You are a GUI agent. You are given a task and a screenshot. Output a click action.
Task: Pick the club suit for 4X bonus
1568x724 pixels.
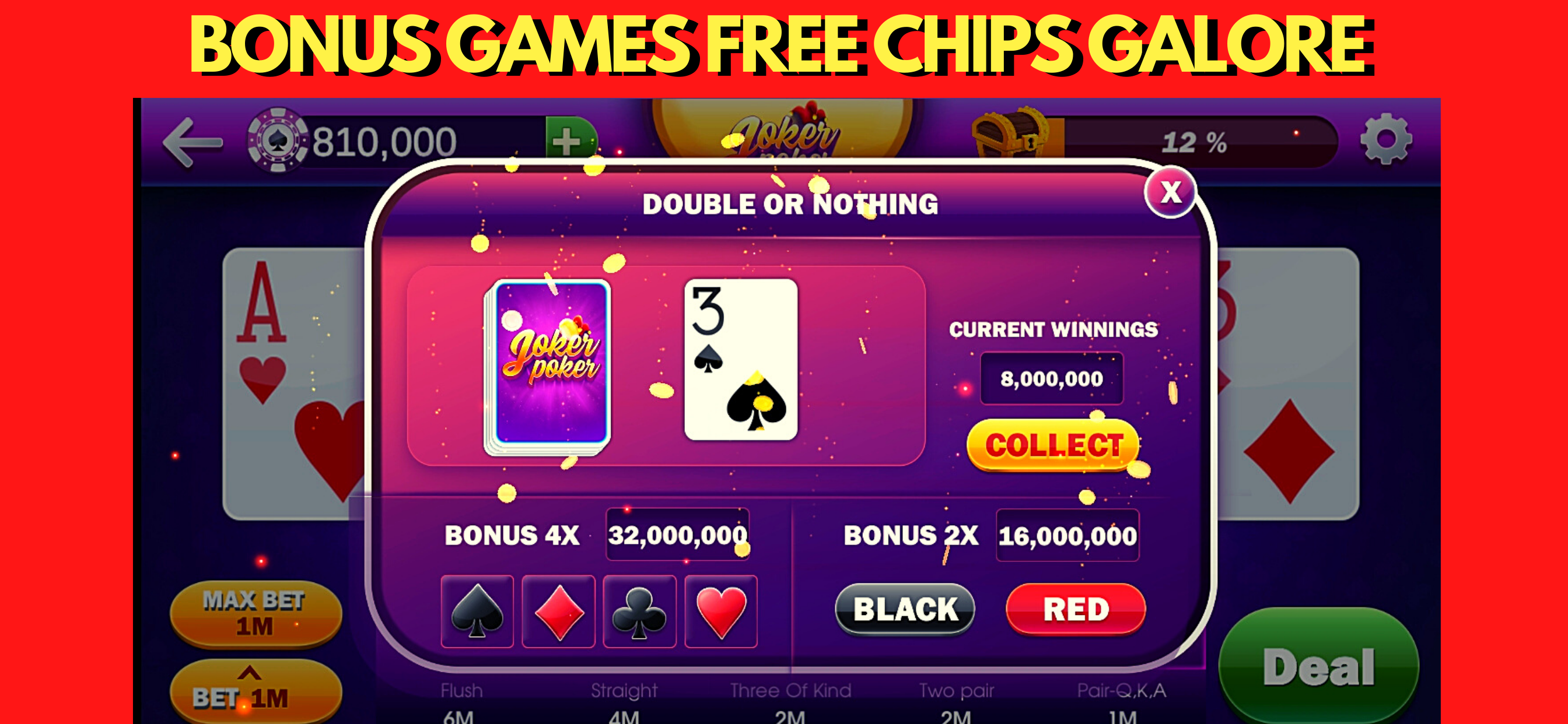tap(640, 611)
